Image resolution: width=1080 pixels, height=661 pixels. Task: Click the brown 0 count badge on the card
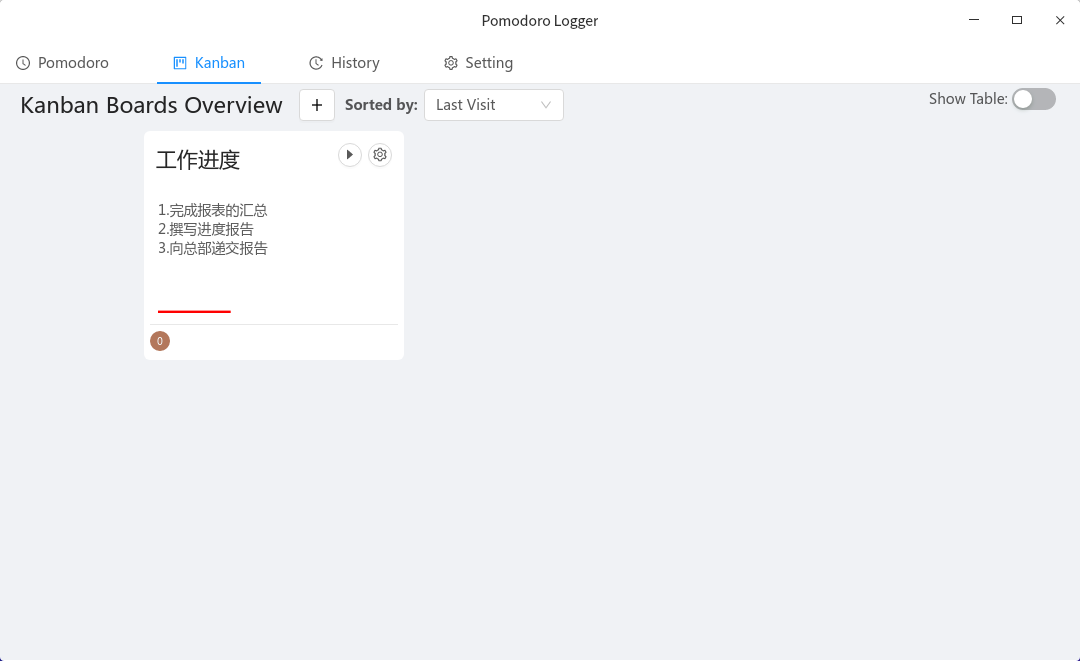(160, 341)
